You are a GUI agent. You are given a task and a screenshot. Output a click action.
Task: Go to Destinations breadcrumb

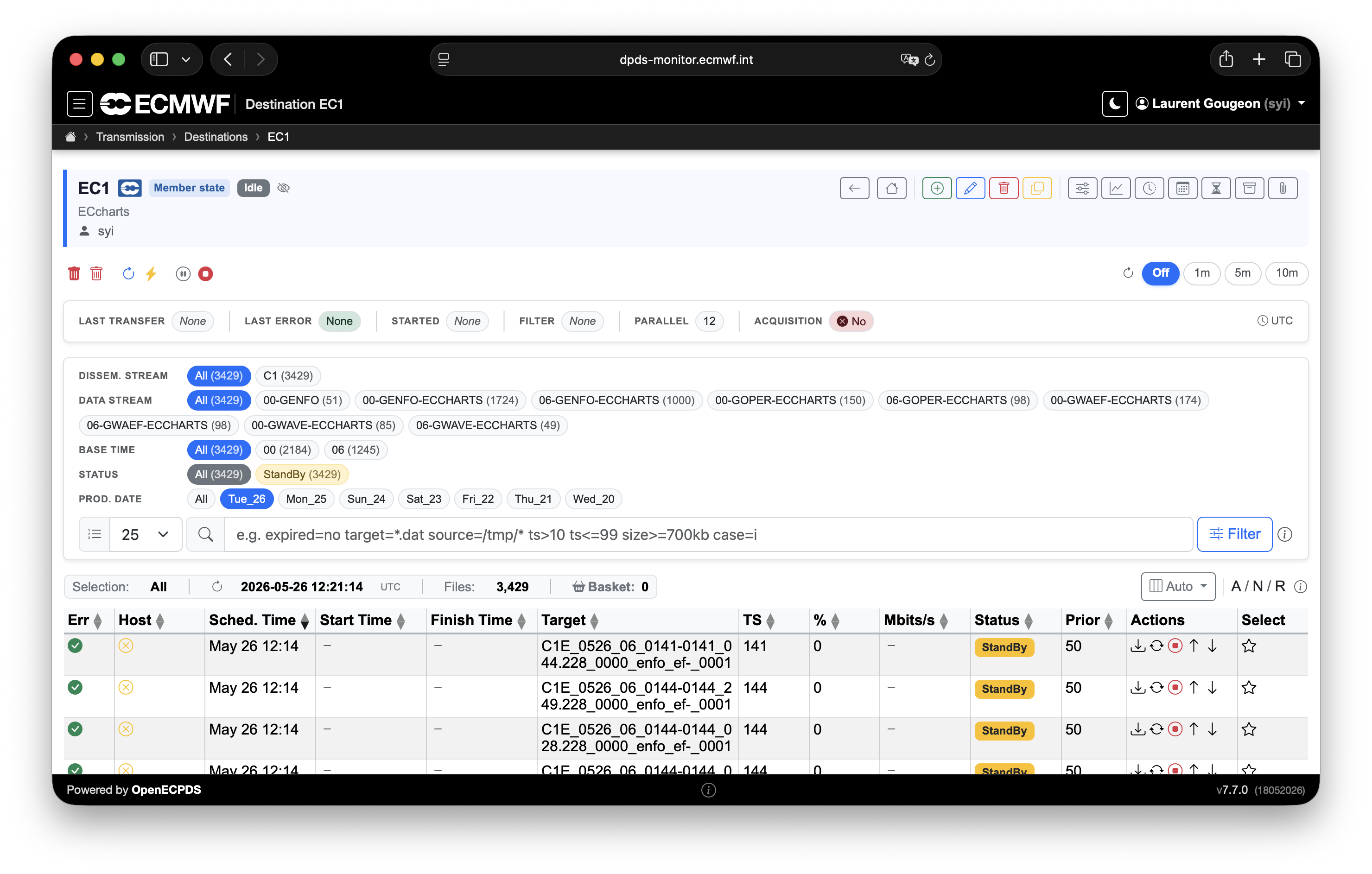[216, 137]
